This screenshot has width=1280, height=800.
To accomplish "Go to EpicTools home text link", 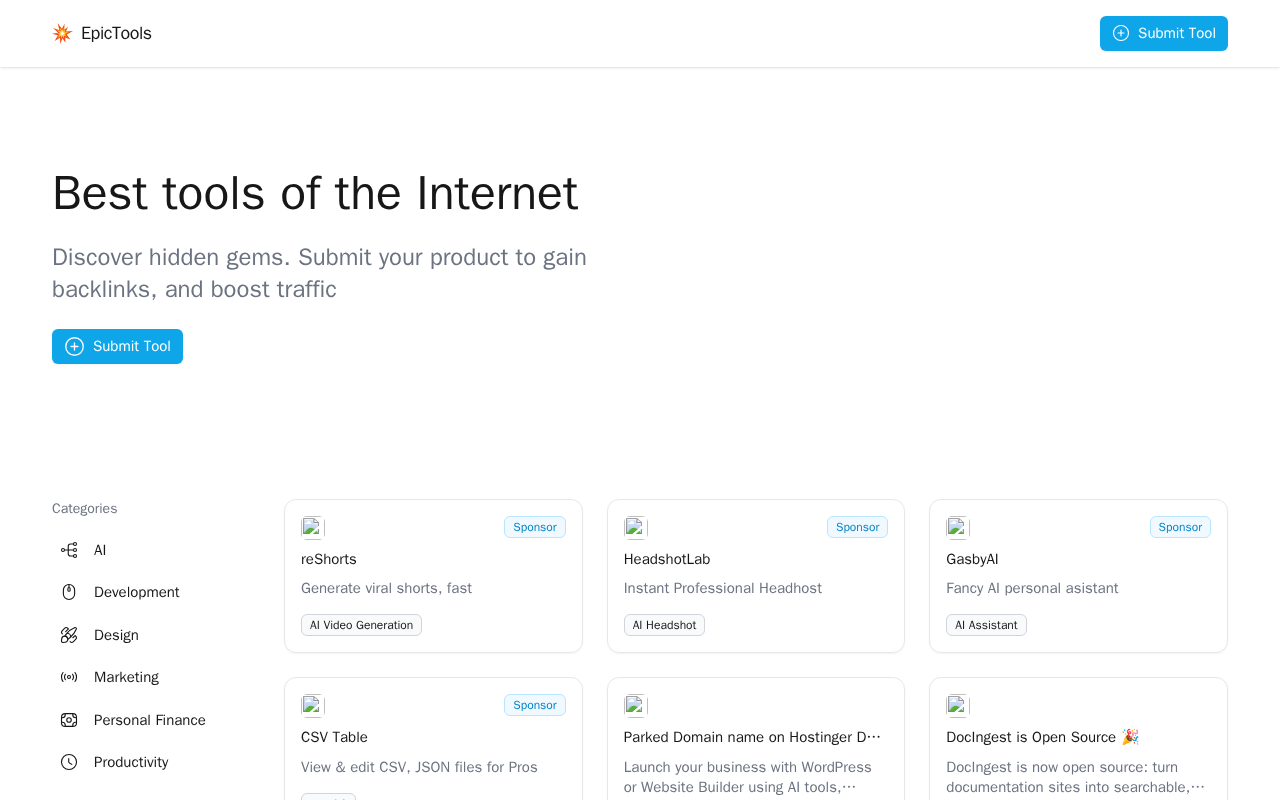I will [x=116, y=33].
